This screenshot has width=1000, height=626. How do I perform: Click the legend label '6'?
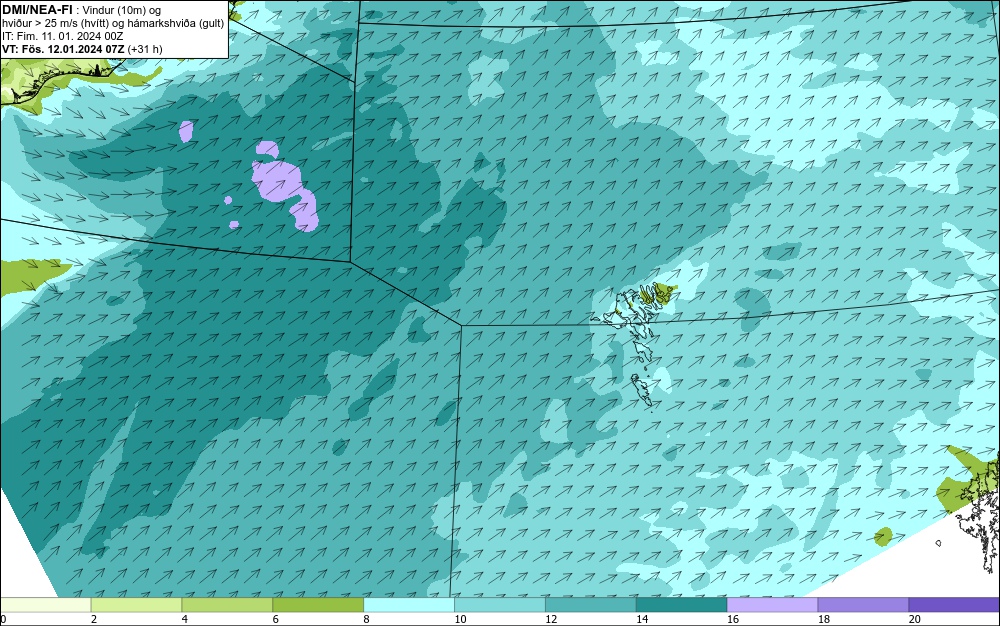[276, 619]
